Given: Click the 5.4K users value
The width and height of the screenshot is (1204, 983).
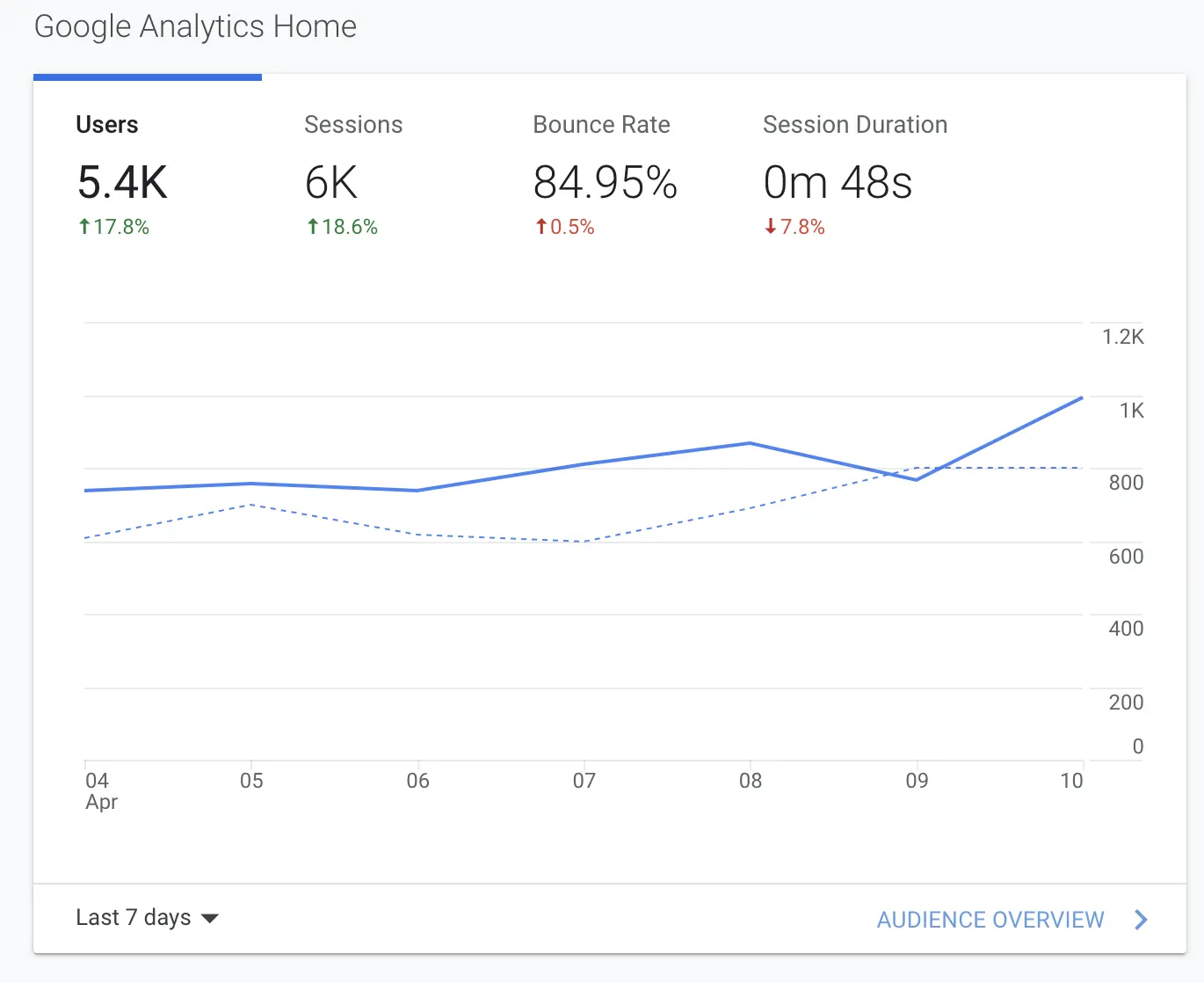Looking at the screenshot, I should (122, 183).
